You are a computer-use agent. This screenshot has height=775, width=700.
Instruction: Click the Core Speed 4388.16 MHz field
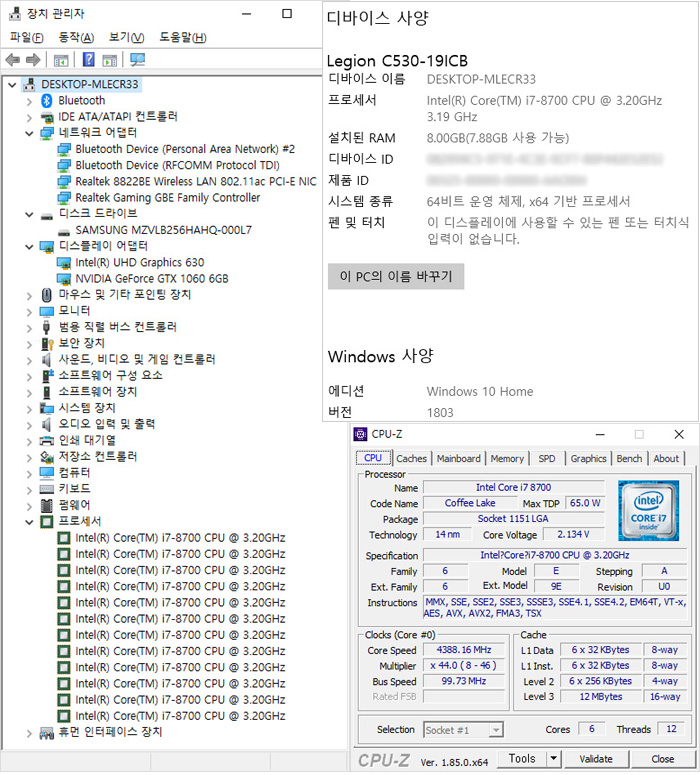(464, 649)
